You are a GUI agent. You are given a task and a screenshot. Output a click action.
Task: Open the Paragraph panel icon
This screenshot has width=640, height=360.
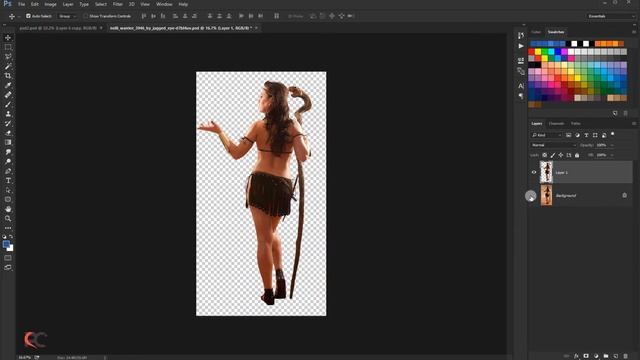[521, 96]
